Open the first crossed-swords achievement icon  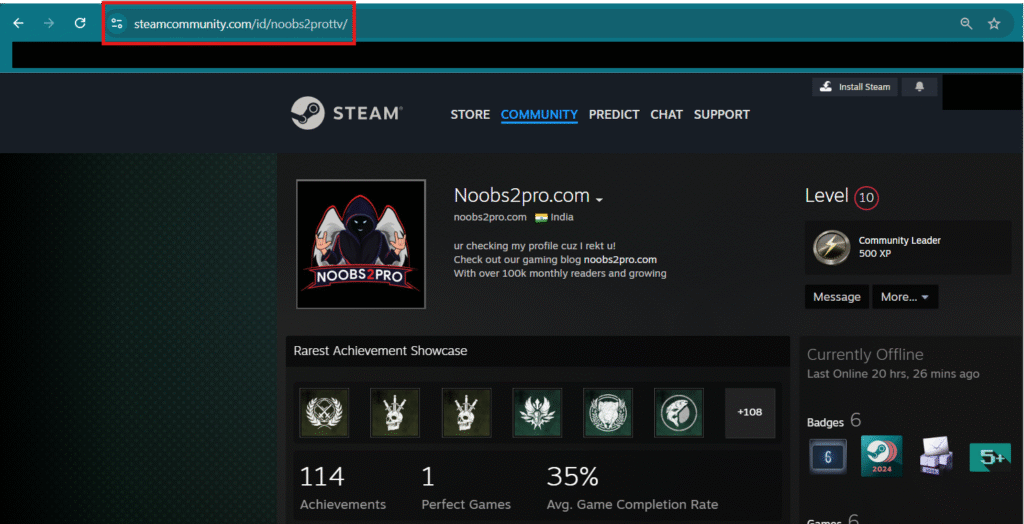click(x=324, y=413)
